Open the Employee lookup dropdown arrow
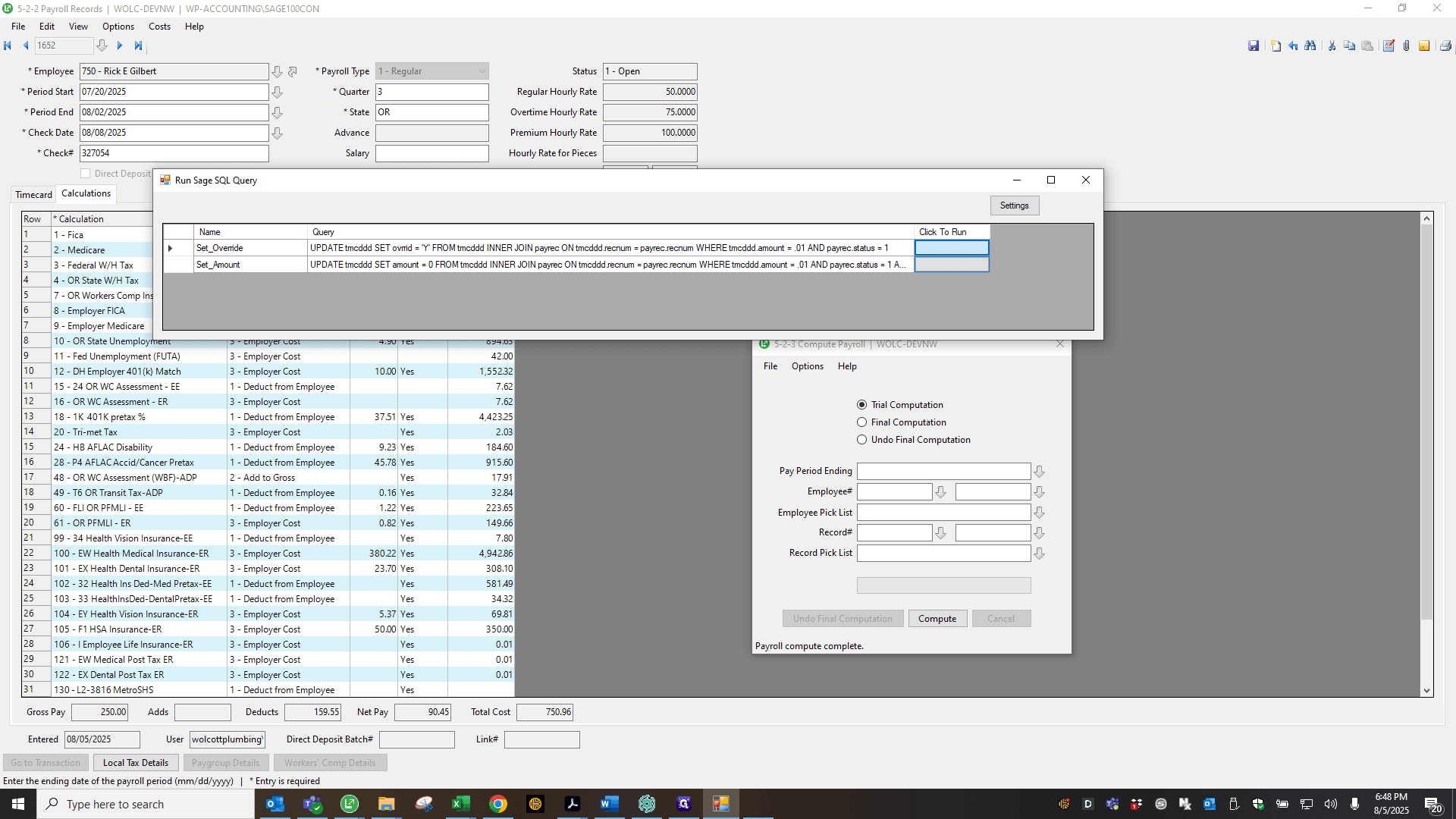This screenshot has height=819, width=1456. [278, 71]
